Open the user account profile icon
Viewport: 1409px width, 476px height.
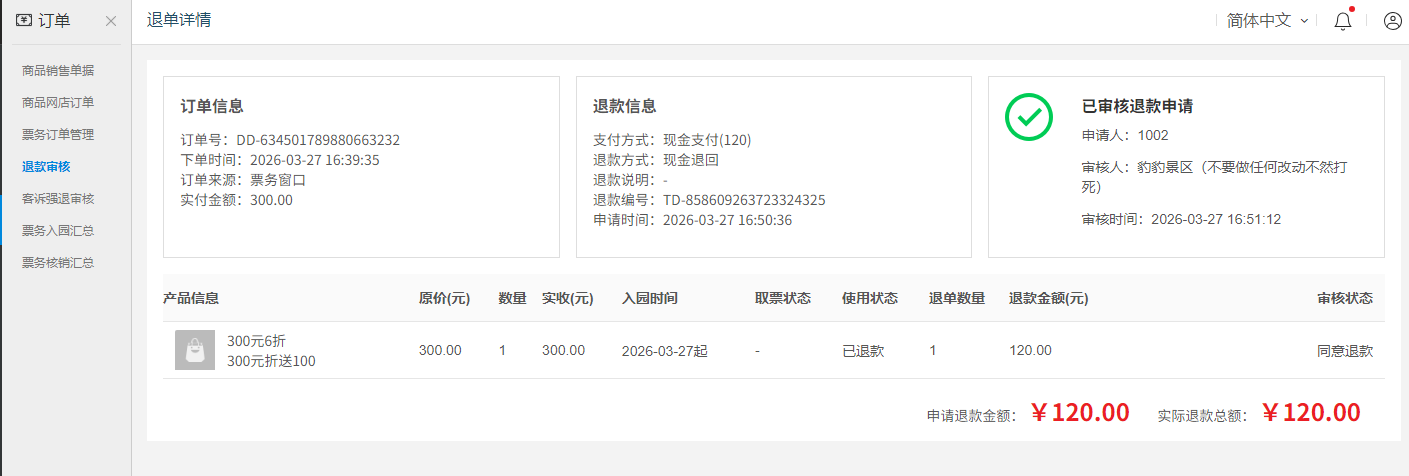pyautogui.click(x=1392, y=21)
